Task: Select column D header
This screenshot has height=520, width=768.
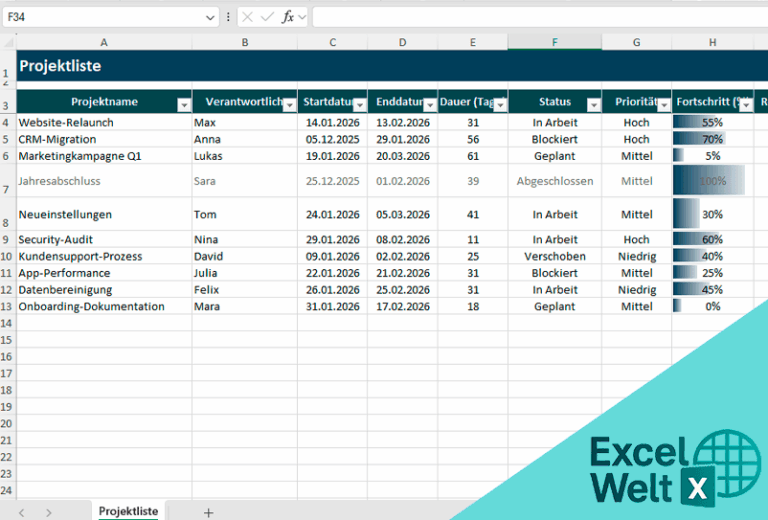Action: (x=403, y=43)
